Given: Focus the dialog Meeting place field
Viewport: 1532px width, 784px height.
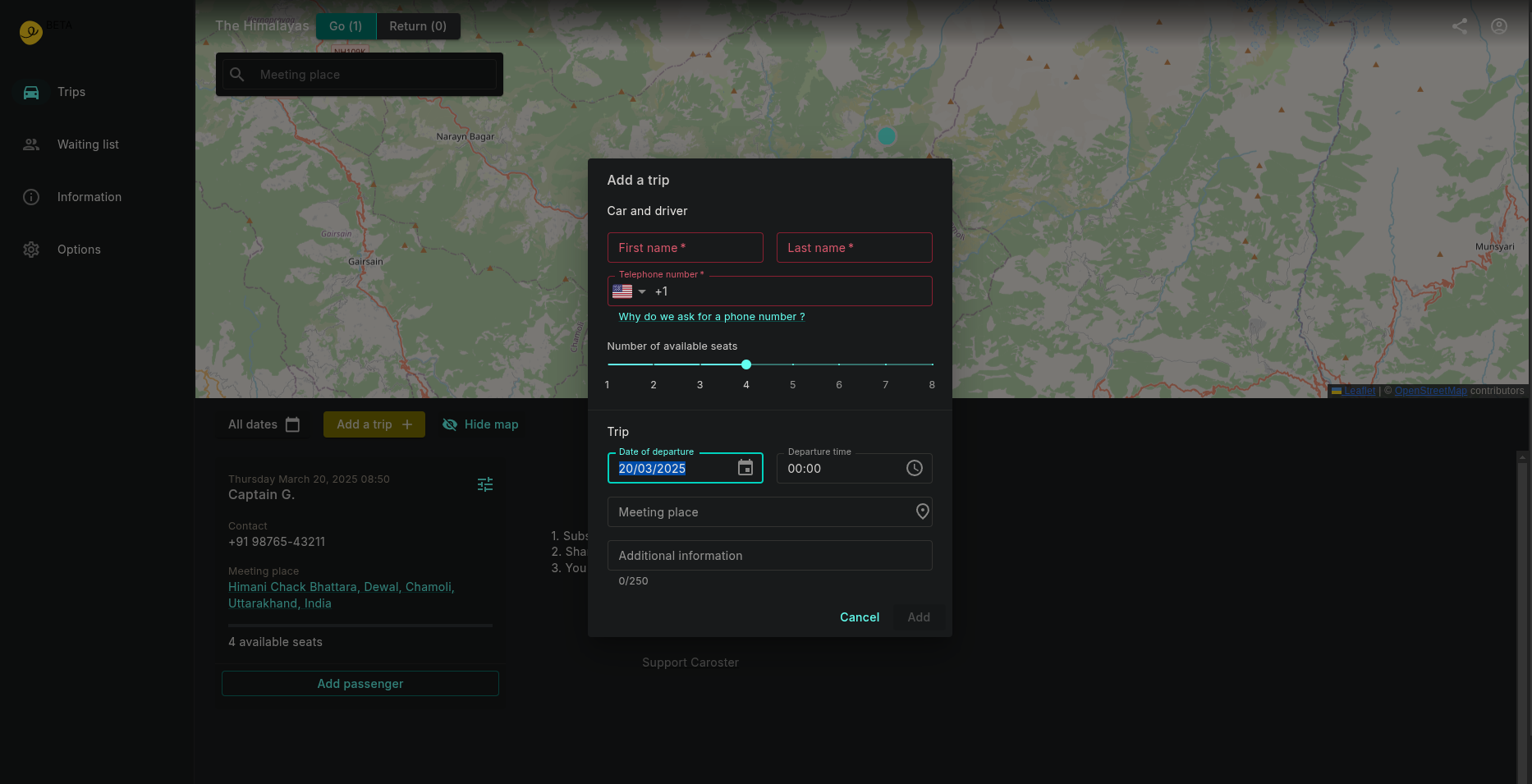Looking at the screenshot, I should click(x=770, y=512).
